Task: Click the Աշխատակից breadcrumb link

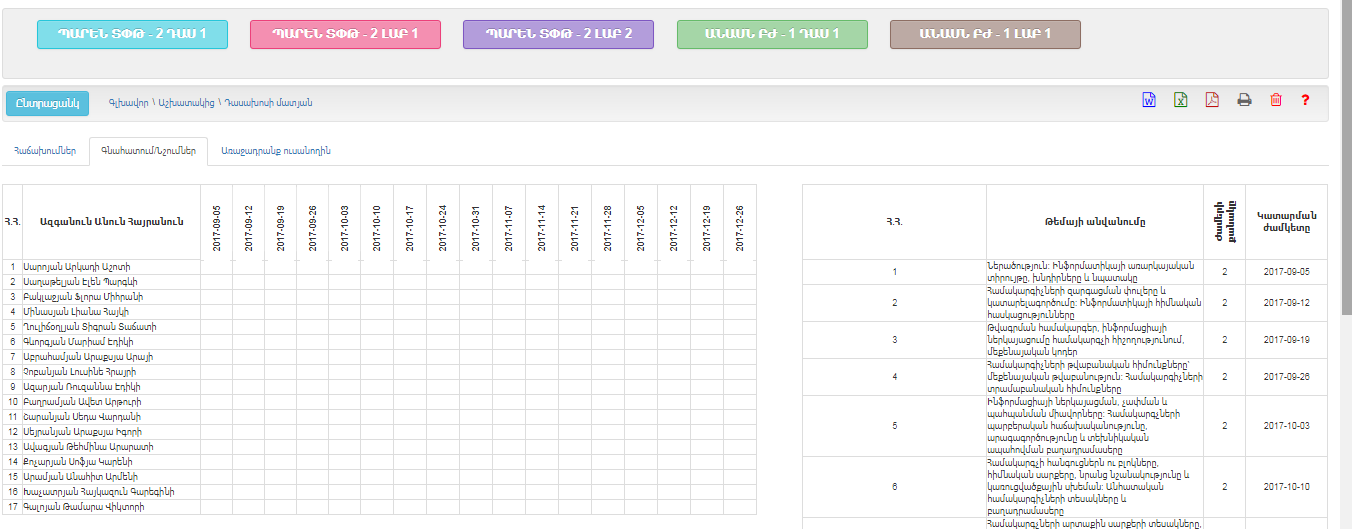Action: coord(185,103)
